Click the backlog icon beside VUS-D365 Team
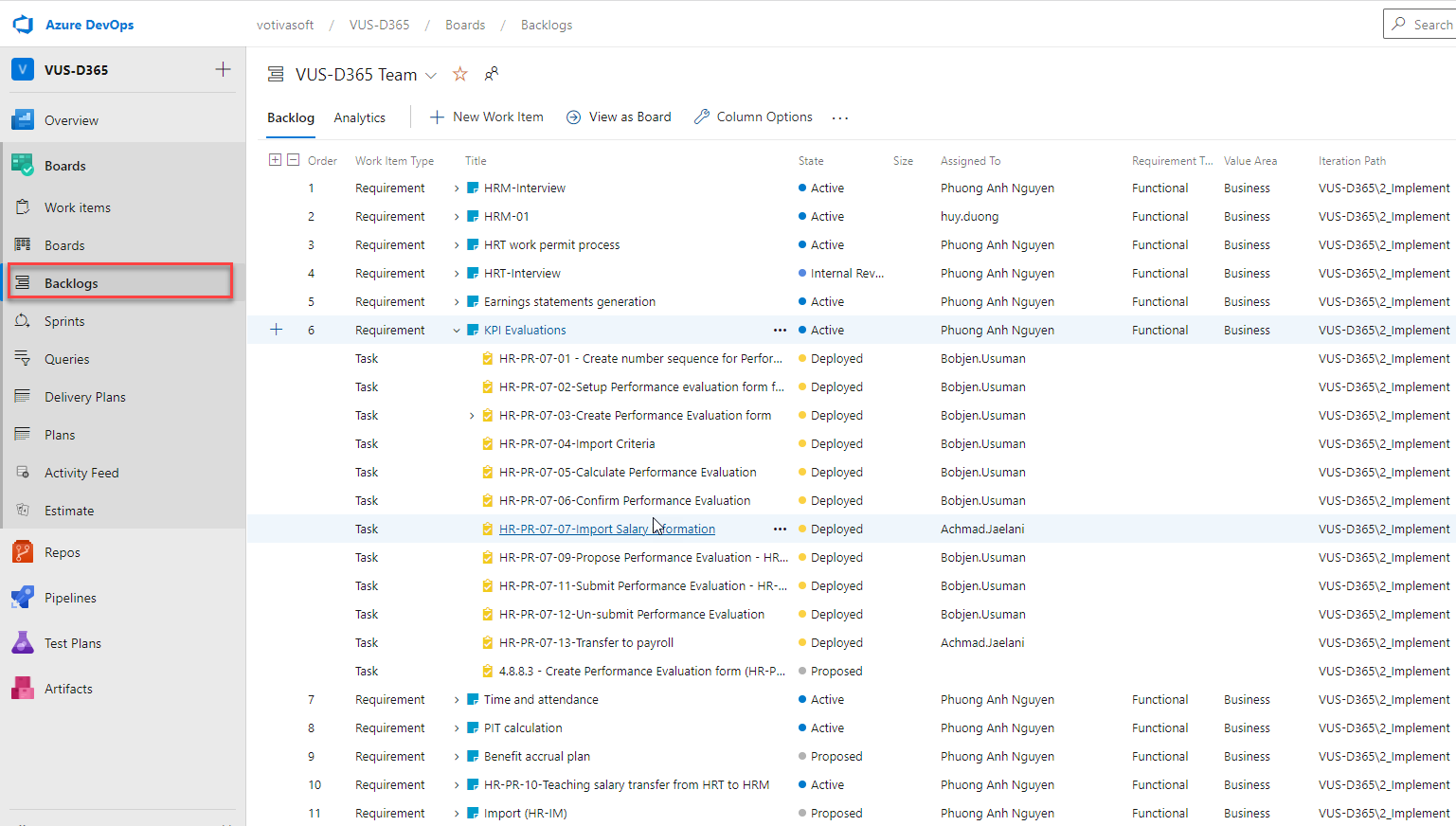The height and width of the screenshot is (826, 1456). (276, 74)
